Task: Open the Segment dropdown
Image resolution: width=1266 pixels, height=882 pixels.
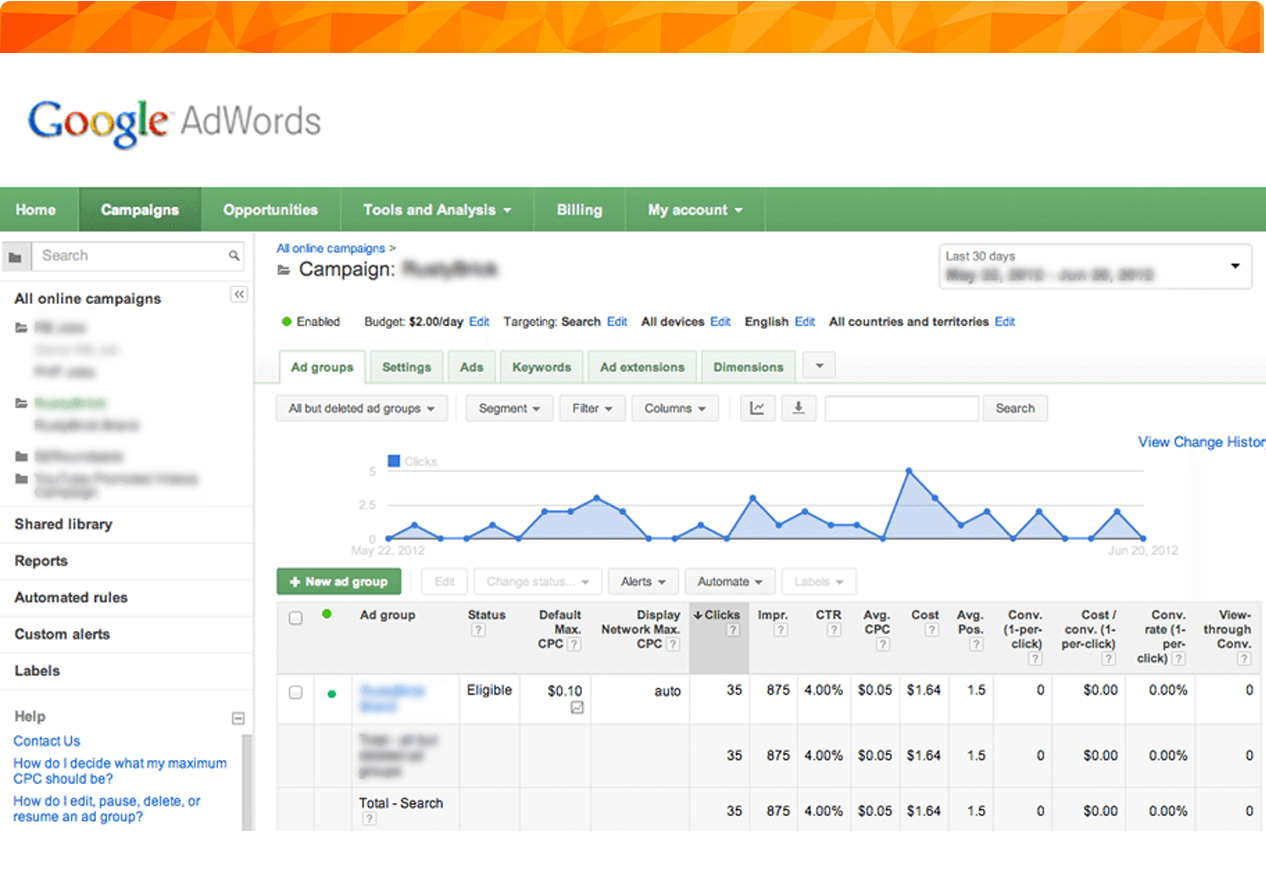Action: [x=509, y=408]
